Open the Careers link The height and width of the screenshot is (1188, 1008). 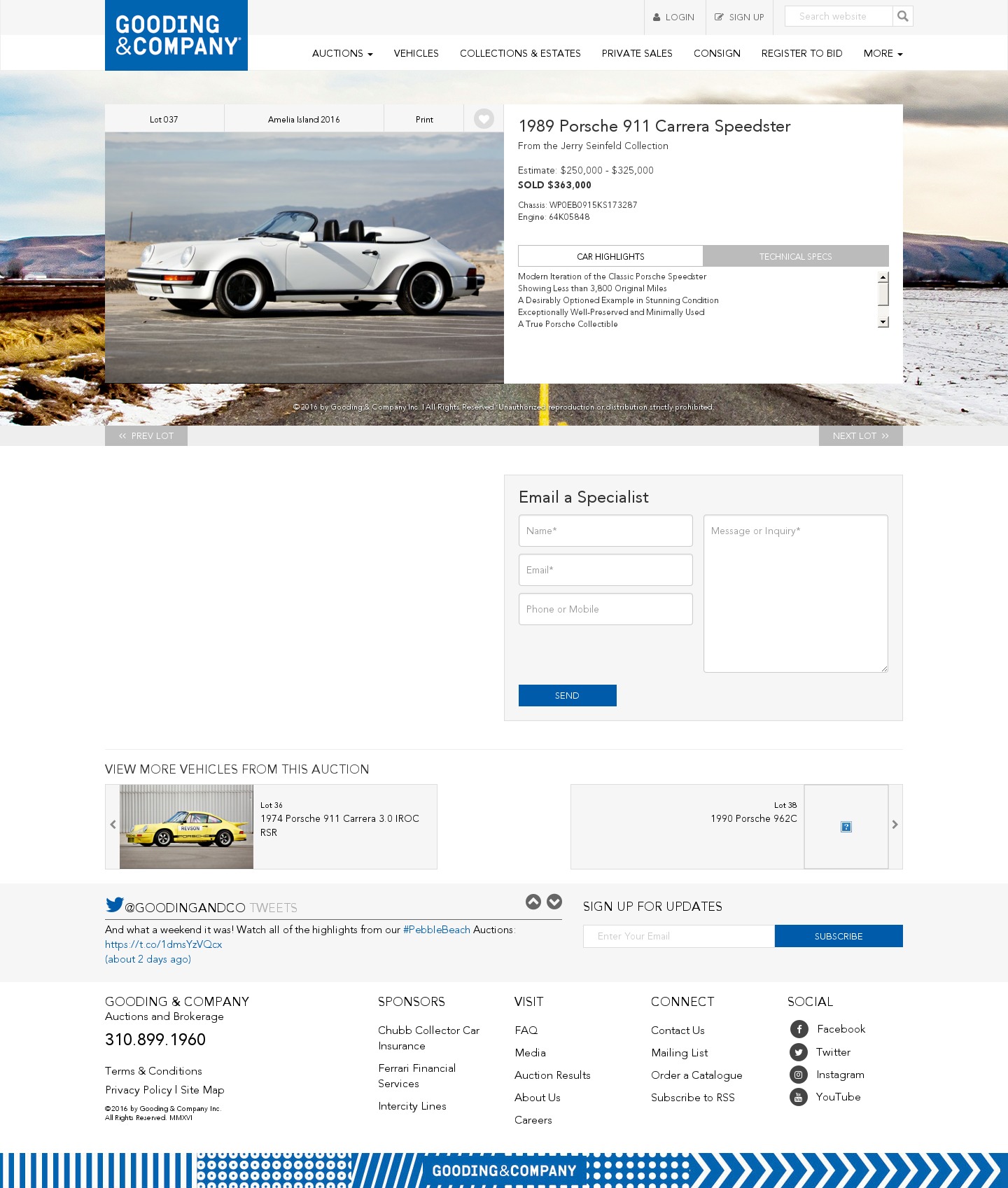(x=533, y=1120)
